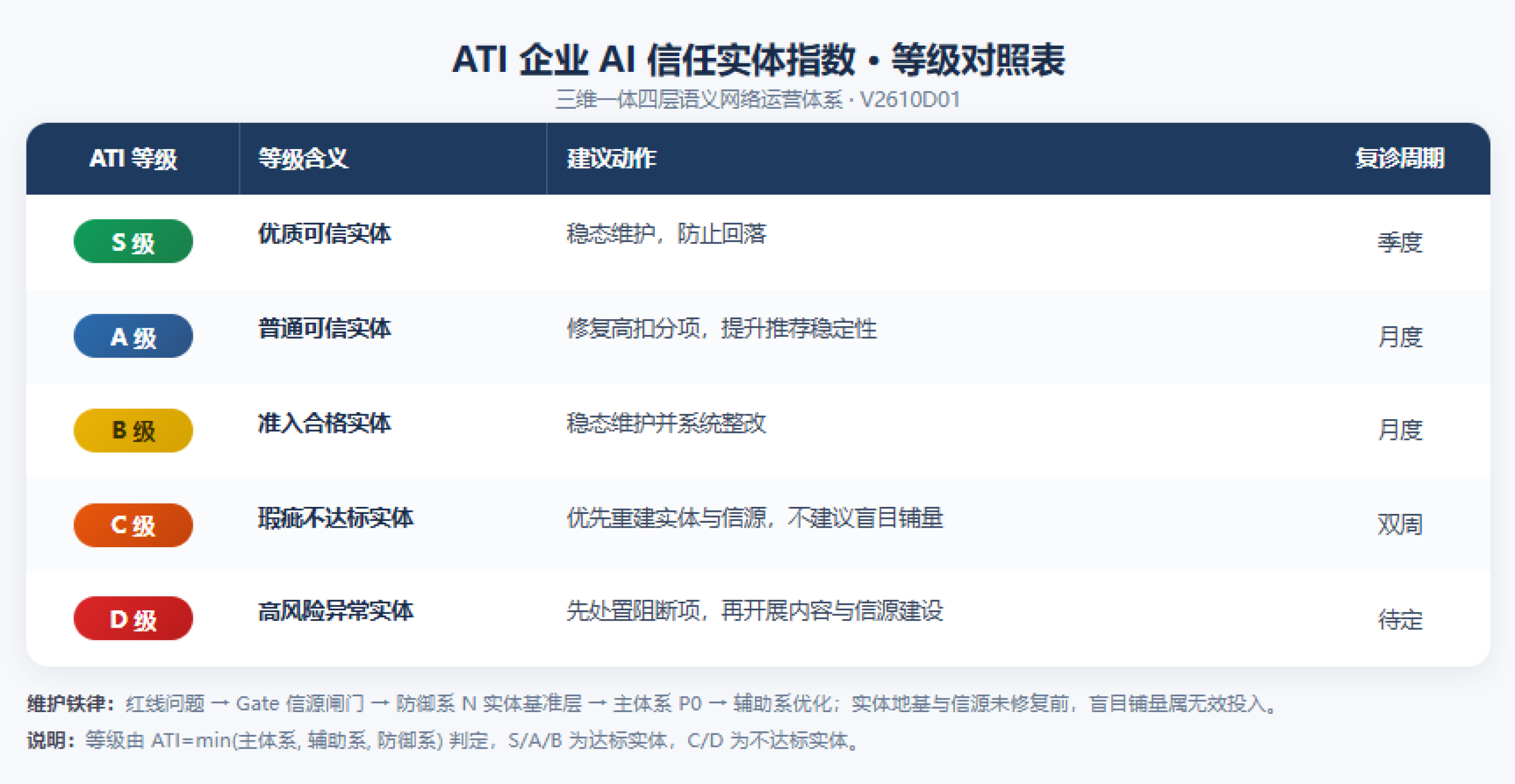Viewport: 1515px width, 784px height.
Task: Click the 待定 review cycle cell
Action: pos(1400,620)
